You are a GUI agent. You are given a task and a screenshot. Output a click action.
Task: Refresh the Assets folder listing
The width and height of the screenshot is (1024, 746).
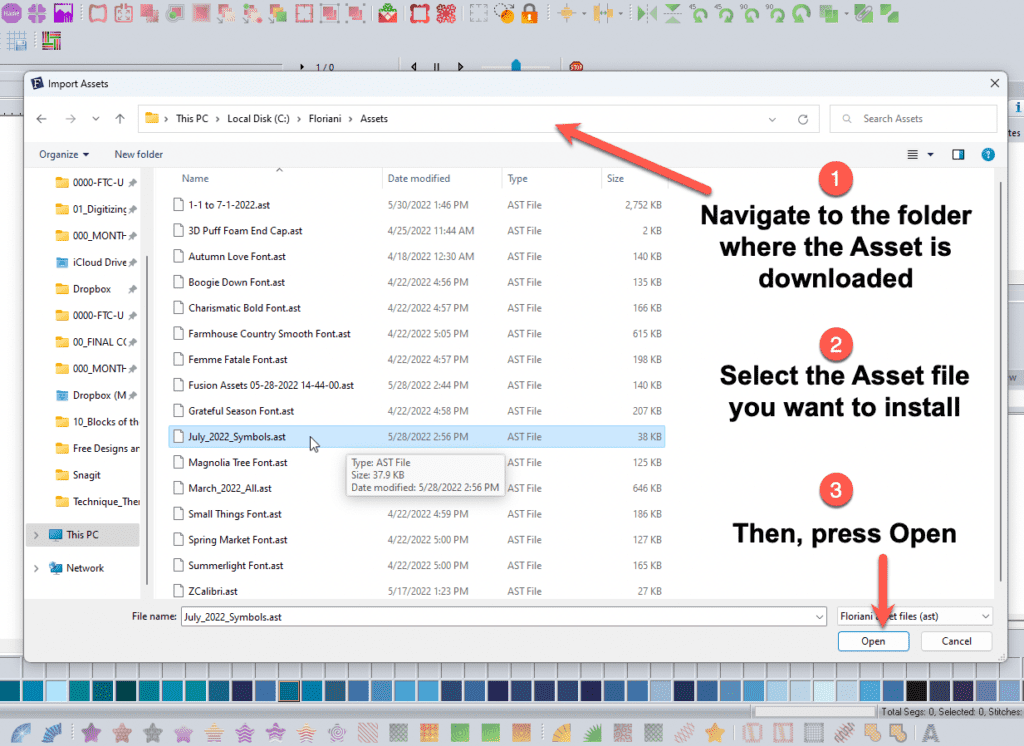point(803,119)
